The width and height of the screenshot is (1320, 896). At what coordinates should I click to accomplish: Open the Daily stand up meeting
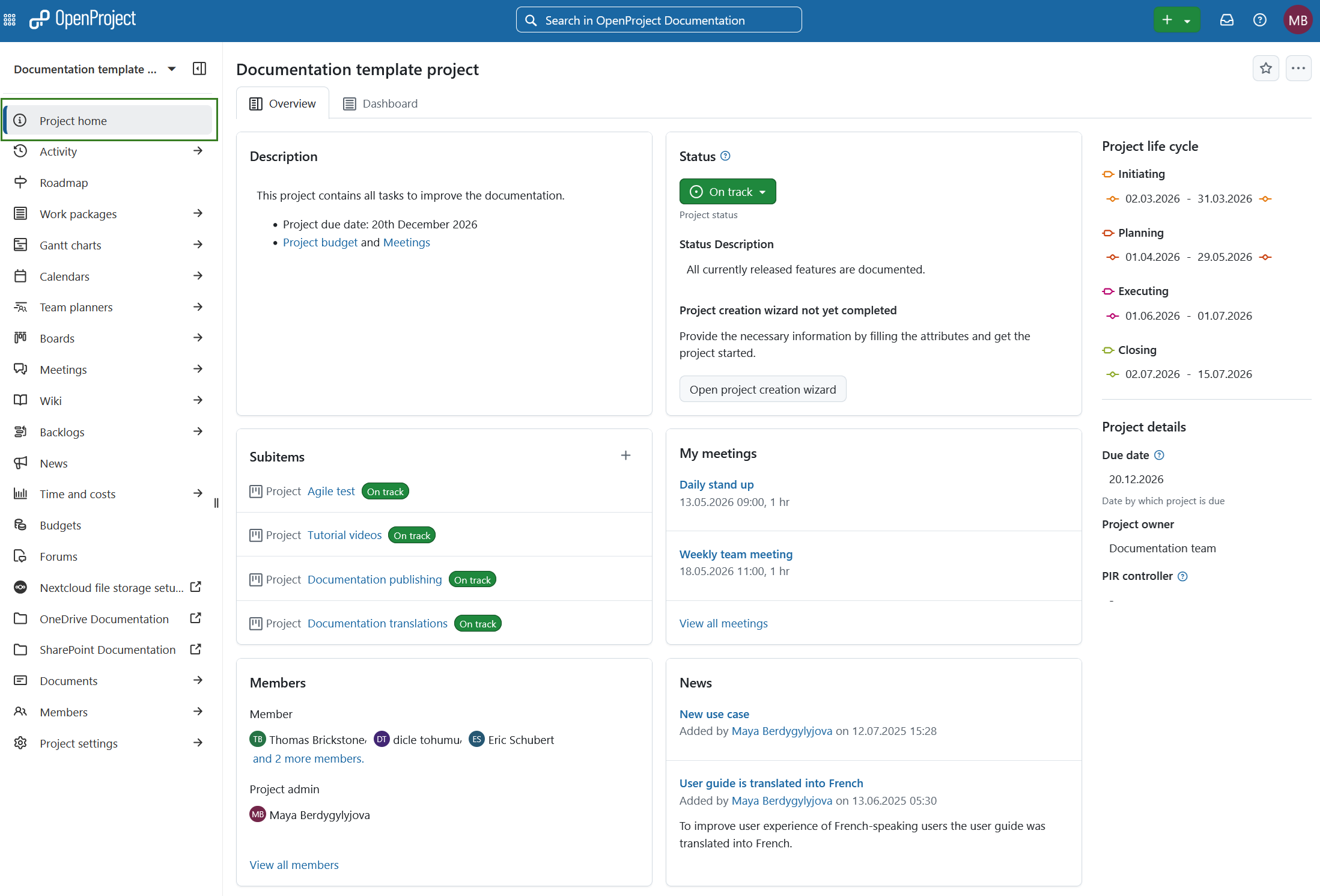pyautogui.click(x=716, y=484)
